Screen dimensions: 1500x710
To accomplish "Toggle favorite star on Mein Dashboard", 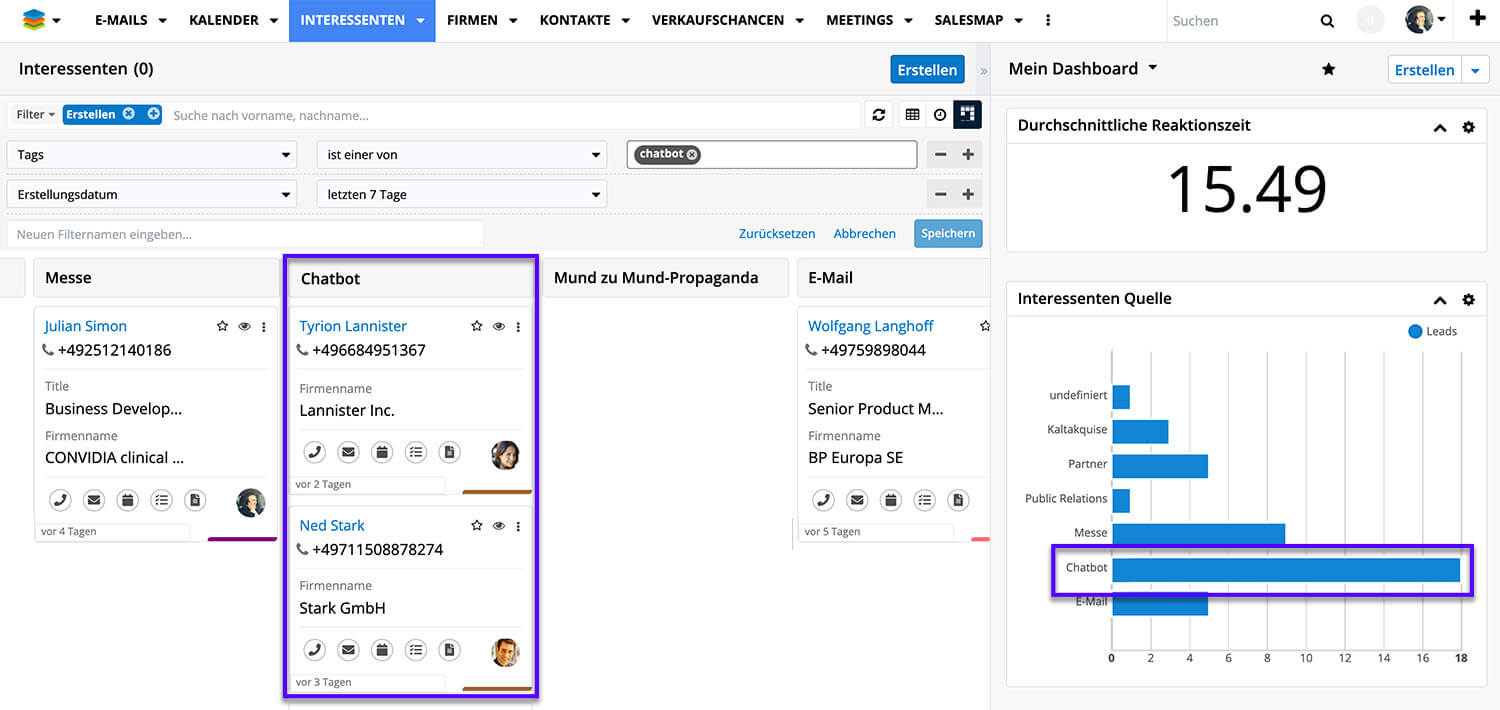I will tap(1328, 69).
